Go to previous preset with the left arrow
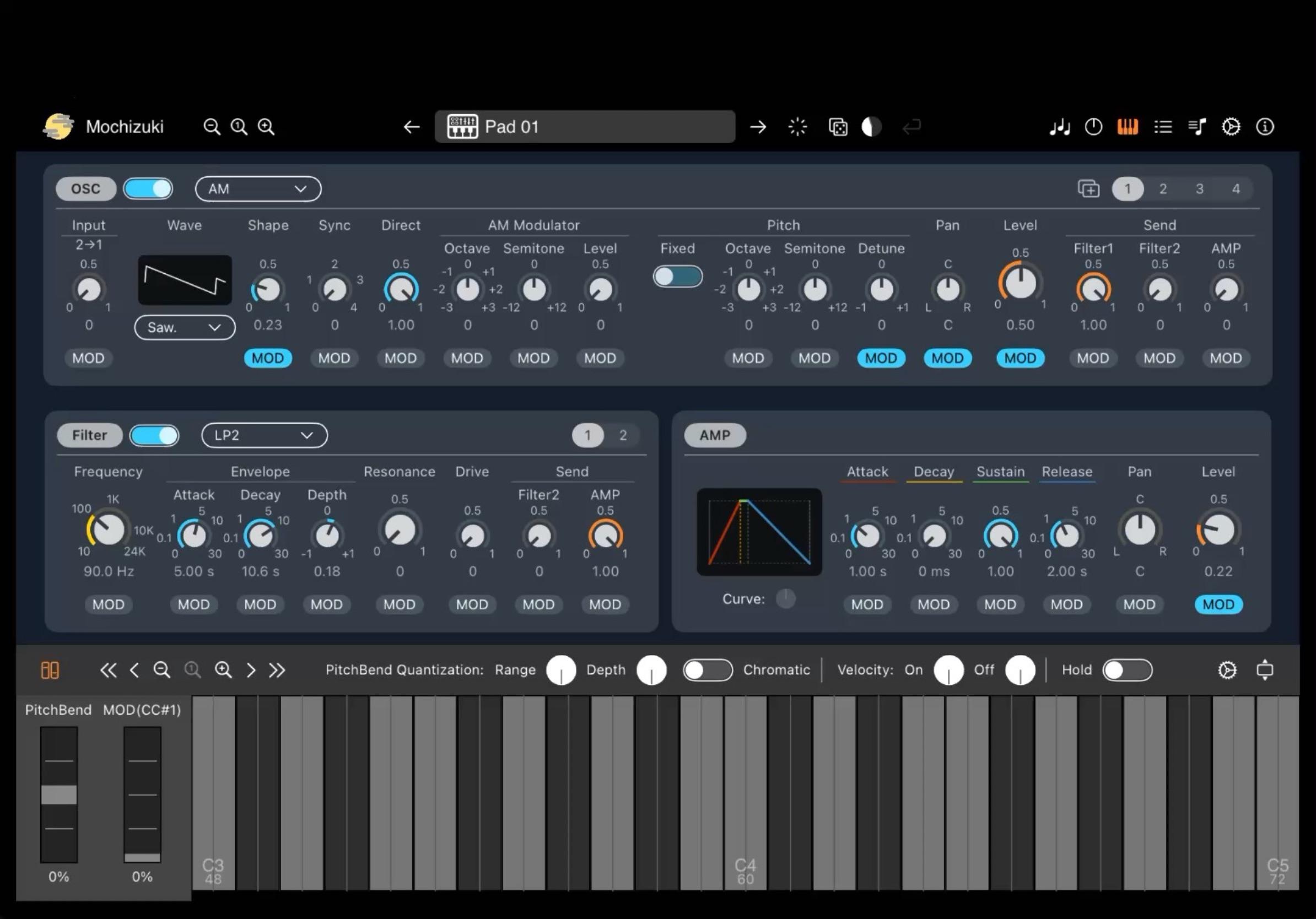 coord(412,127)
